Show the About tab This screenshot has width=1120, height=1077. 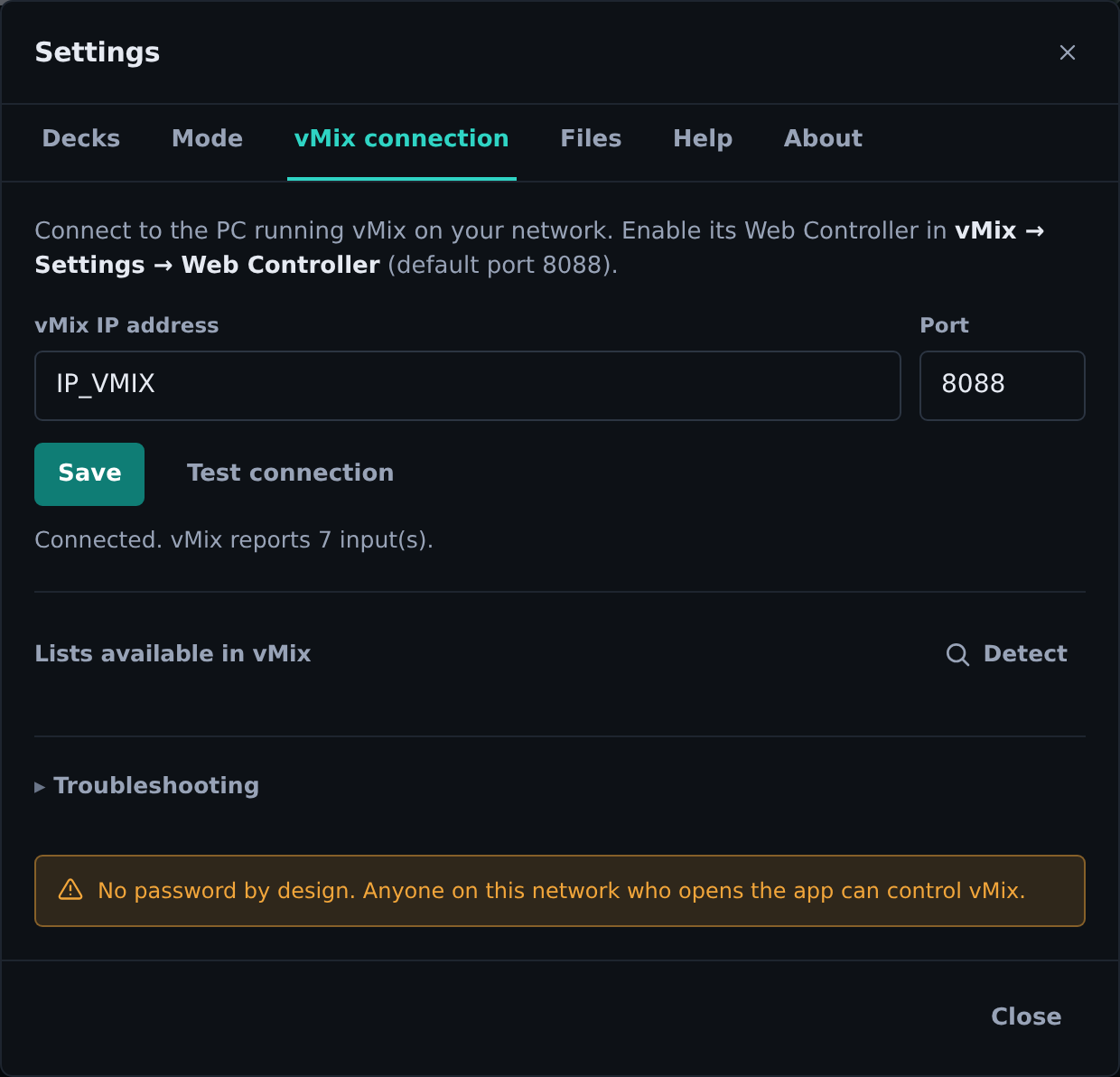(823, 138)
